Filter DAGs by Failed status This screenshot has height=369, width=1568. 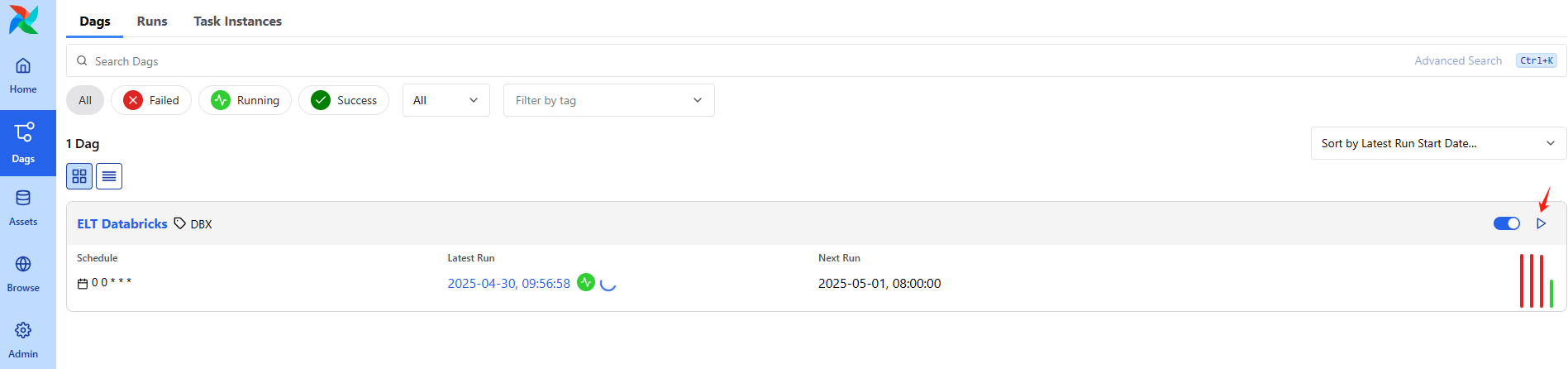[x=151, y=100]
